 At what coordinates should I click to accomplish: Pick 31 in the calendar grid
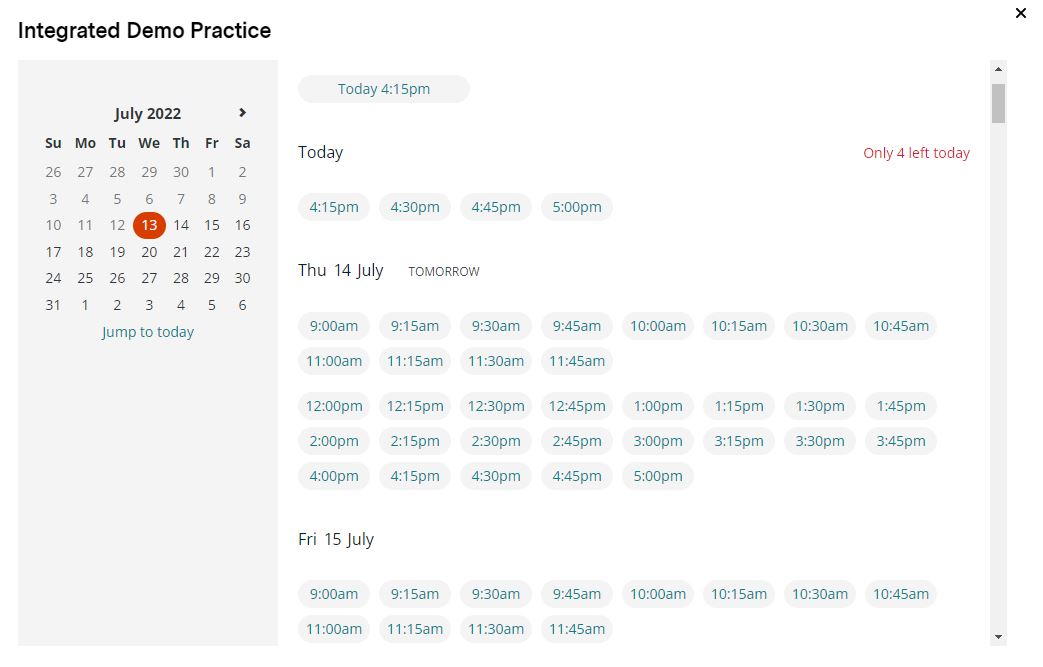coord(53,305)
